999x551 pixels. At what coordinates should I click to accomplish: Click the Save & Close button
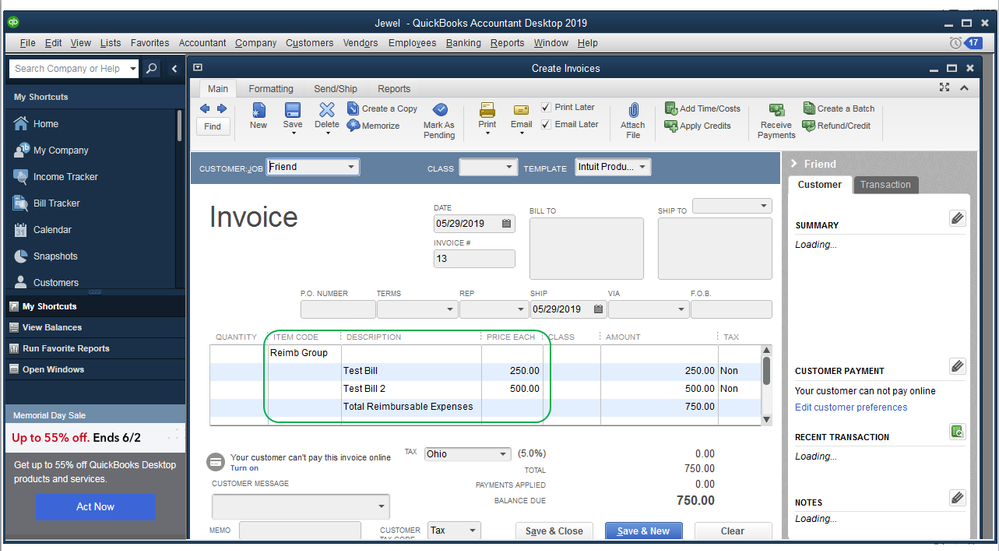pos(554,531)
